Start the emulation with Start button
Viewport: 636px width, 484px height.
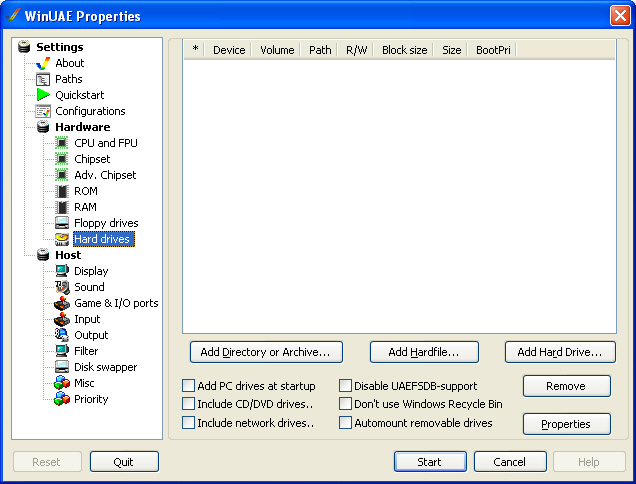pos(430,462)
